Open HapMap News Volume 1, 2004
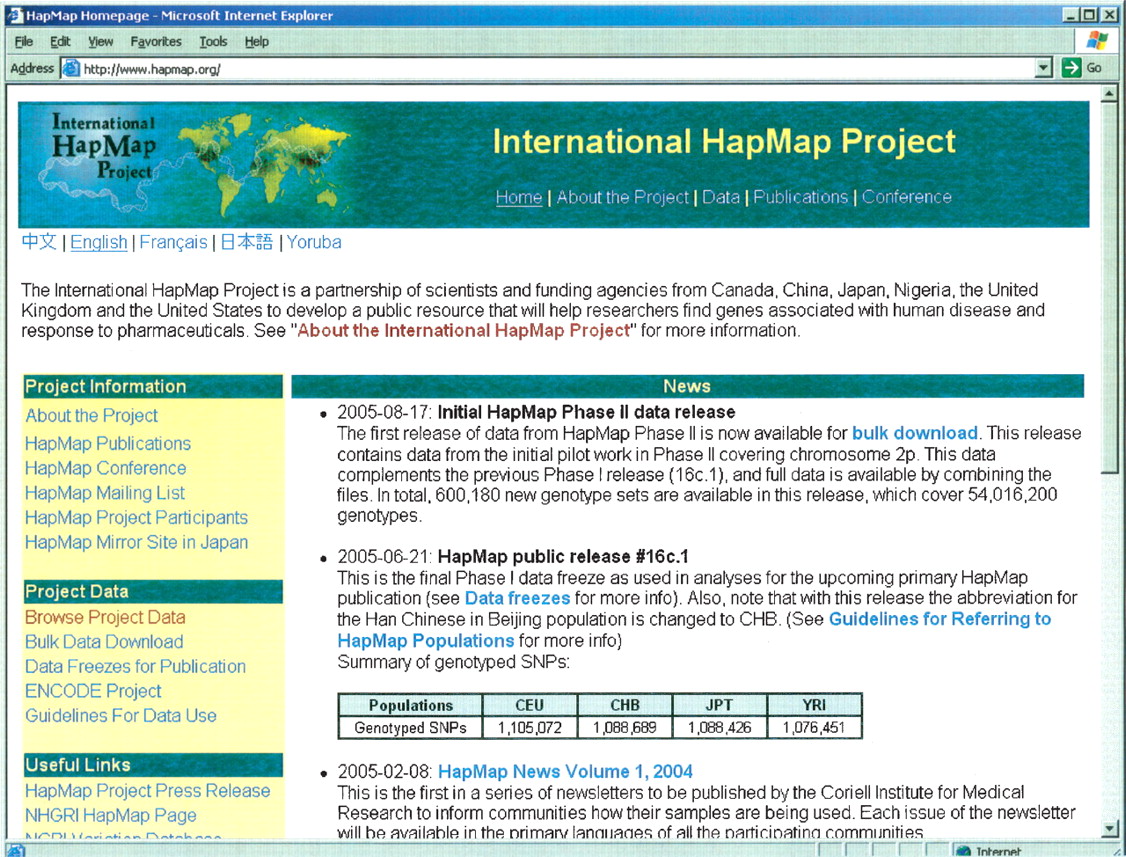The image size is (1126, 857). (x=565, y=771)
